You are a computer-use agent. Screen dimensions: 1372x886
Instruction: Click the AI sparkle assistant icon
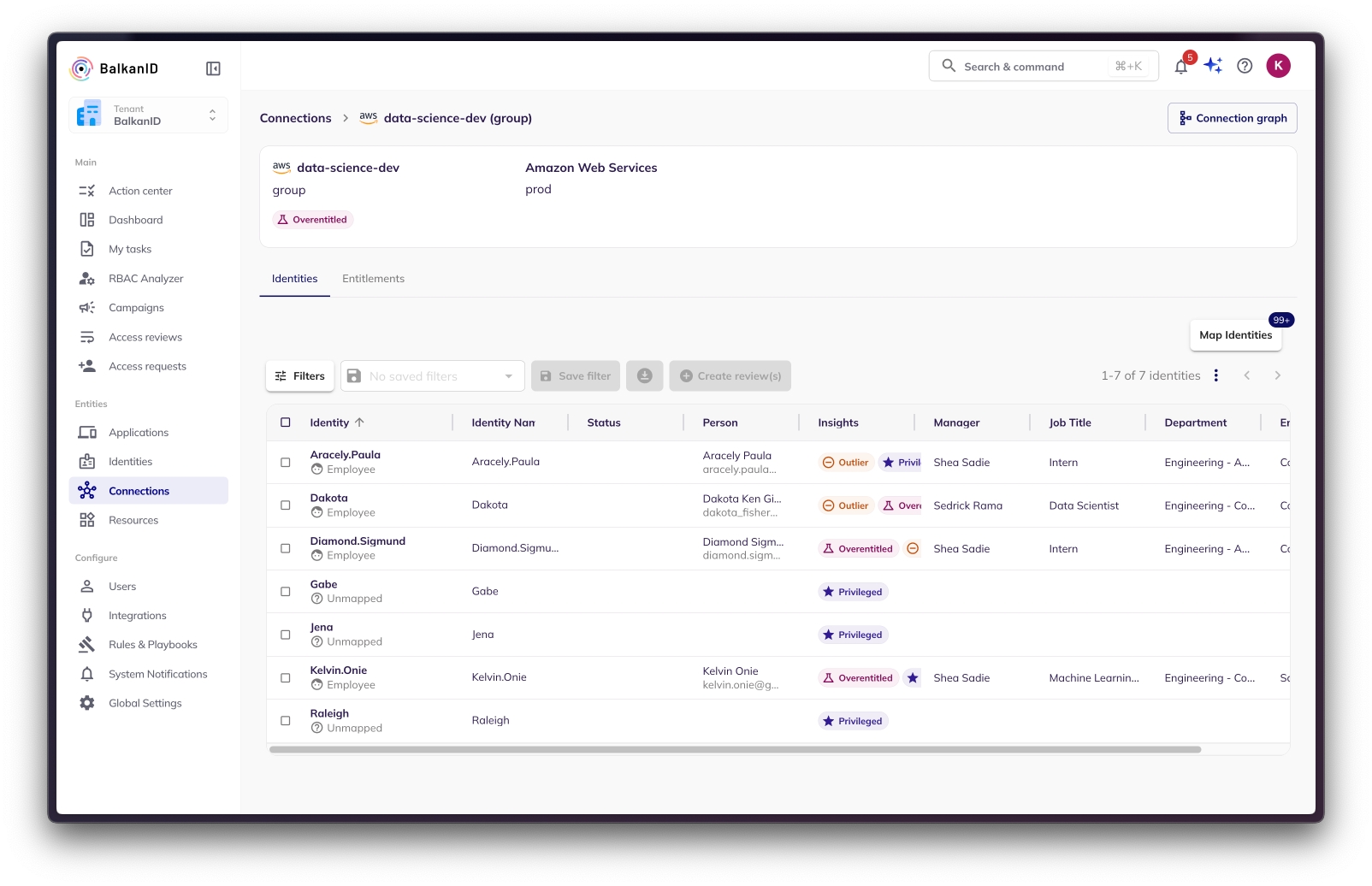click(1213, 66)
